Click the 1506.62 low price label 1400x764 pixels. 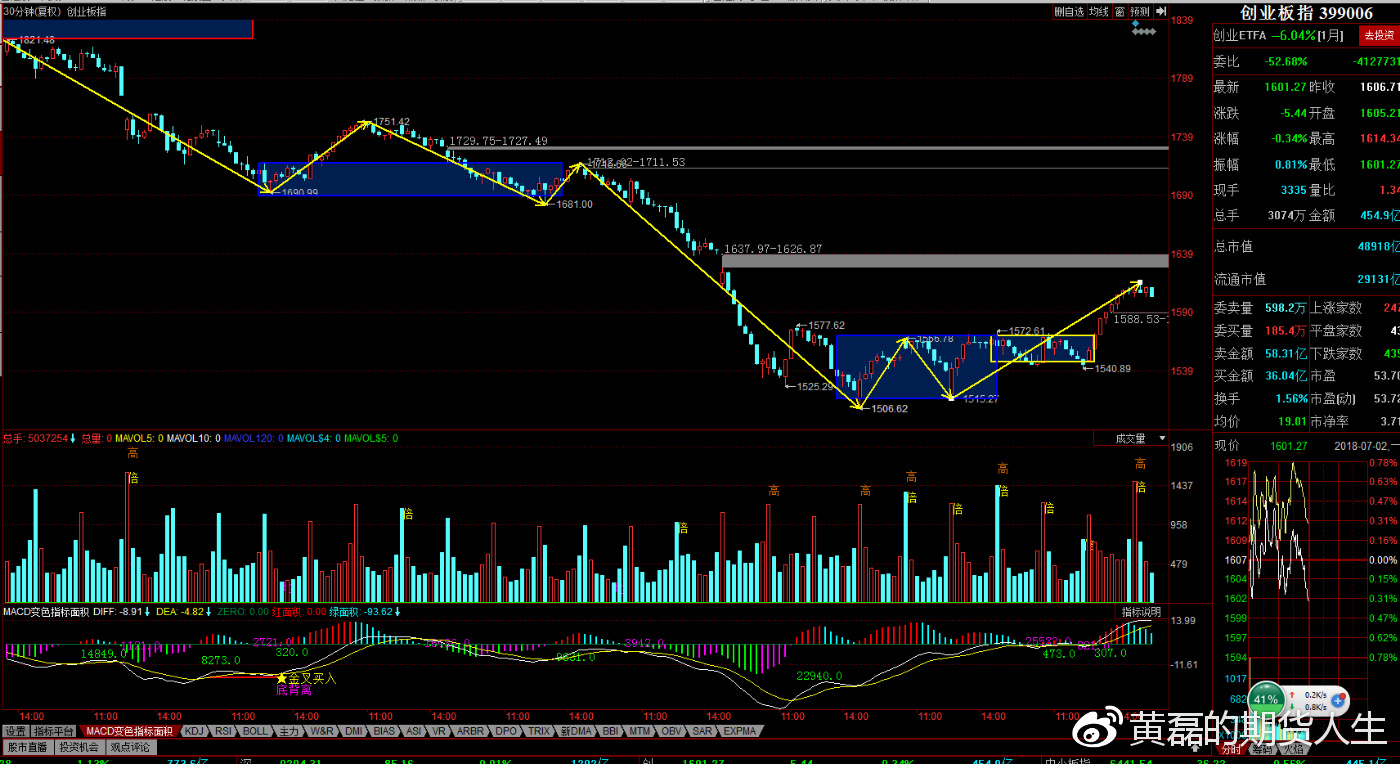coord(889,408)
